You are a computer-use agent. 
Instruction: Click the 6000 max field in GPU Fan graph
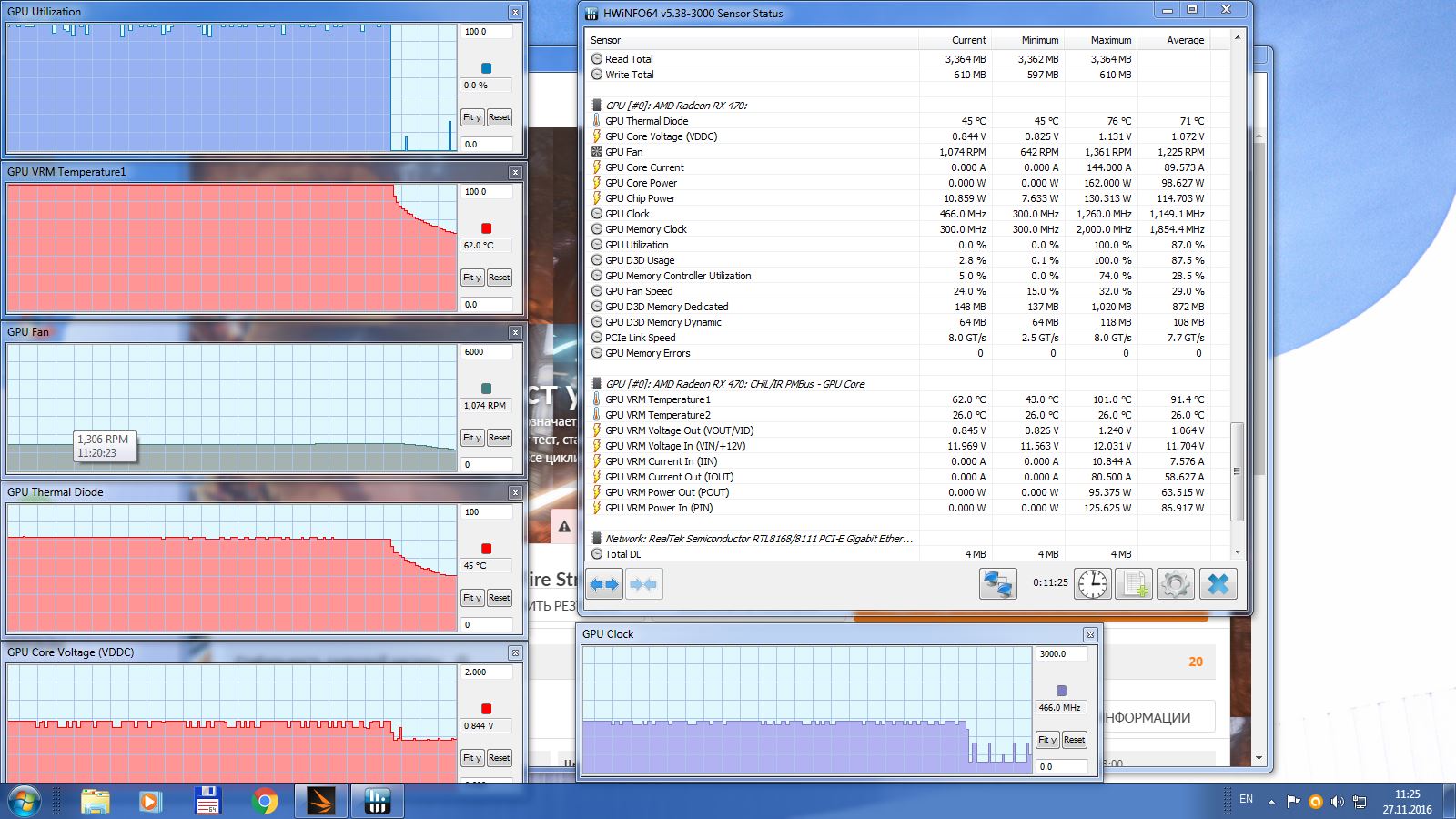point(487,352)
